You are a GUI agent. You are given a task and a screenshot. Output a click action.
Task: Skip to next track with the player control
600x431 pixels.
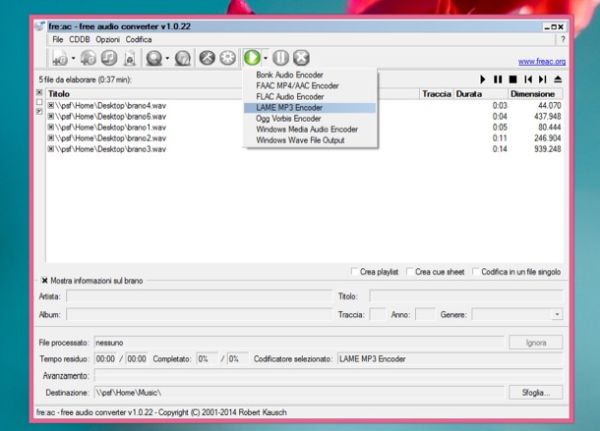point(543,79)
